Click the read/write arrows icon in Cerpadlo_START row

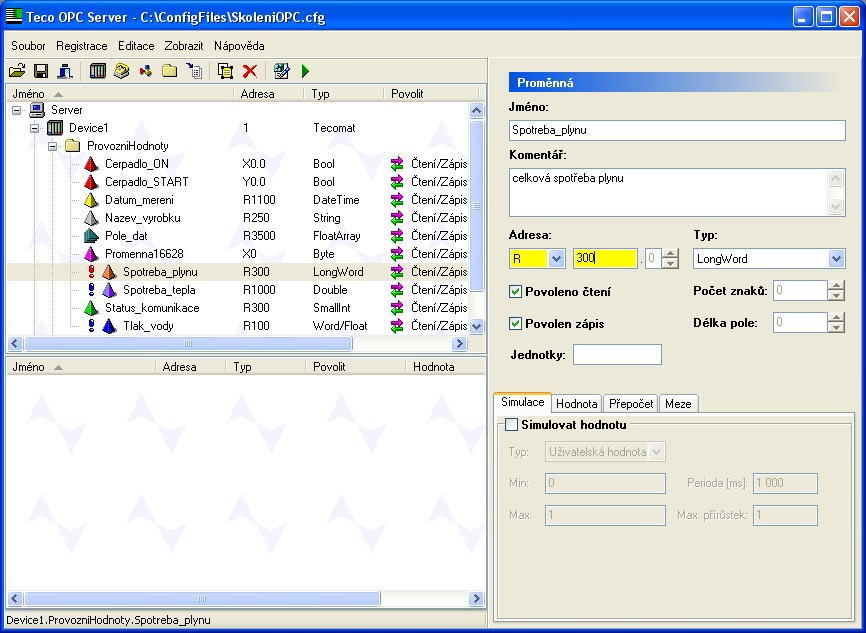coord(397,182)
